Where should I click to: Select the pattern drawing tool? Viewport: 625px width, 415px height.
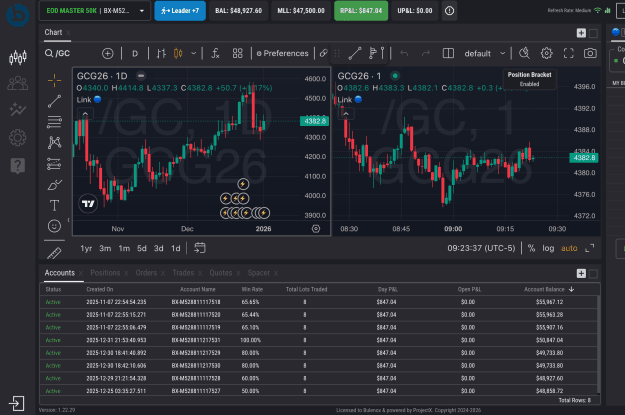[54, 143]
